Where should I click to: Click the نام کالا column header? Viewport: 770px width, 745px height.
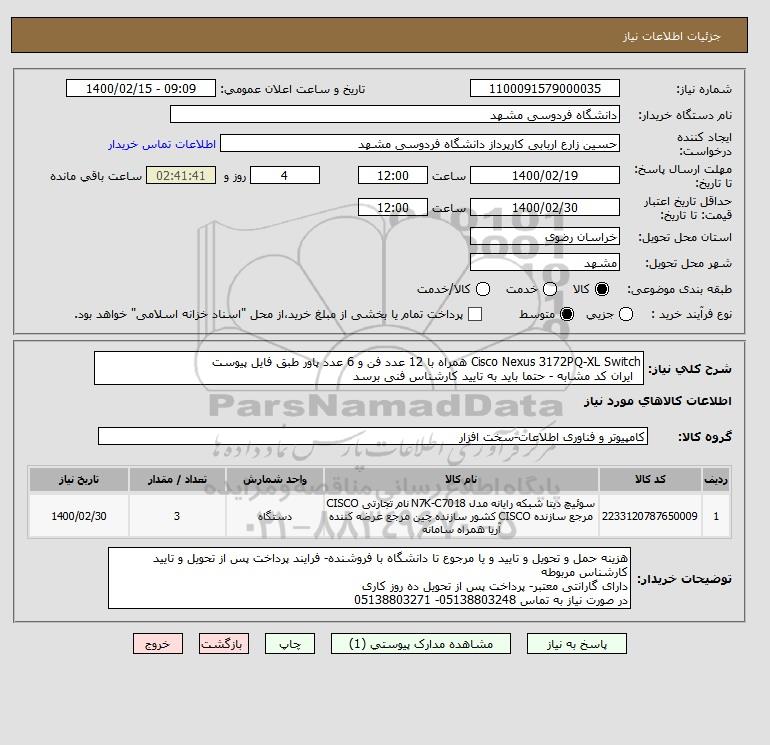point(461,479)
